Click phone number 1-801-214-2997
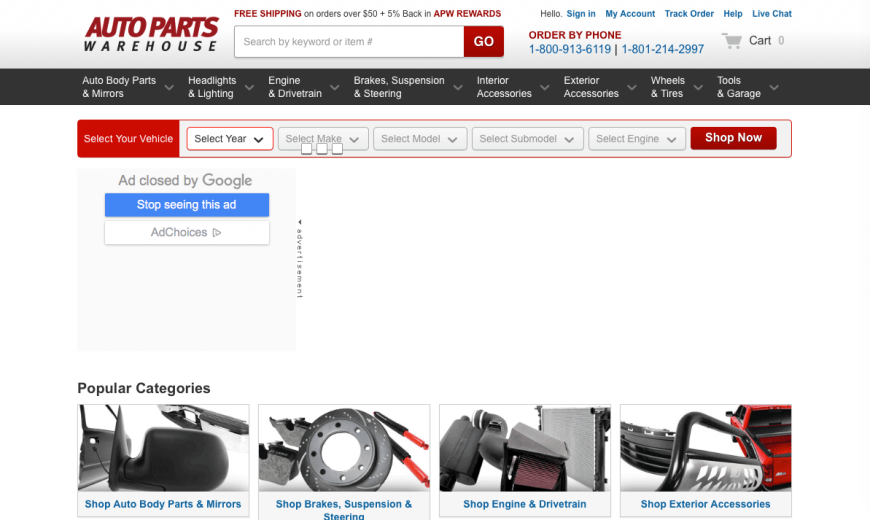870x520 pixels. pos(662,49)
